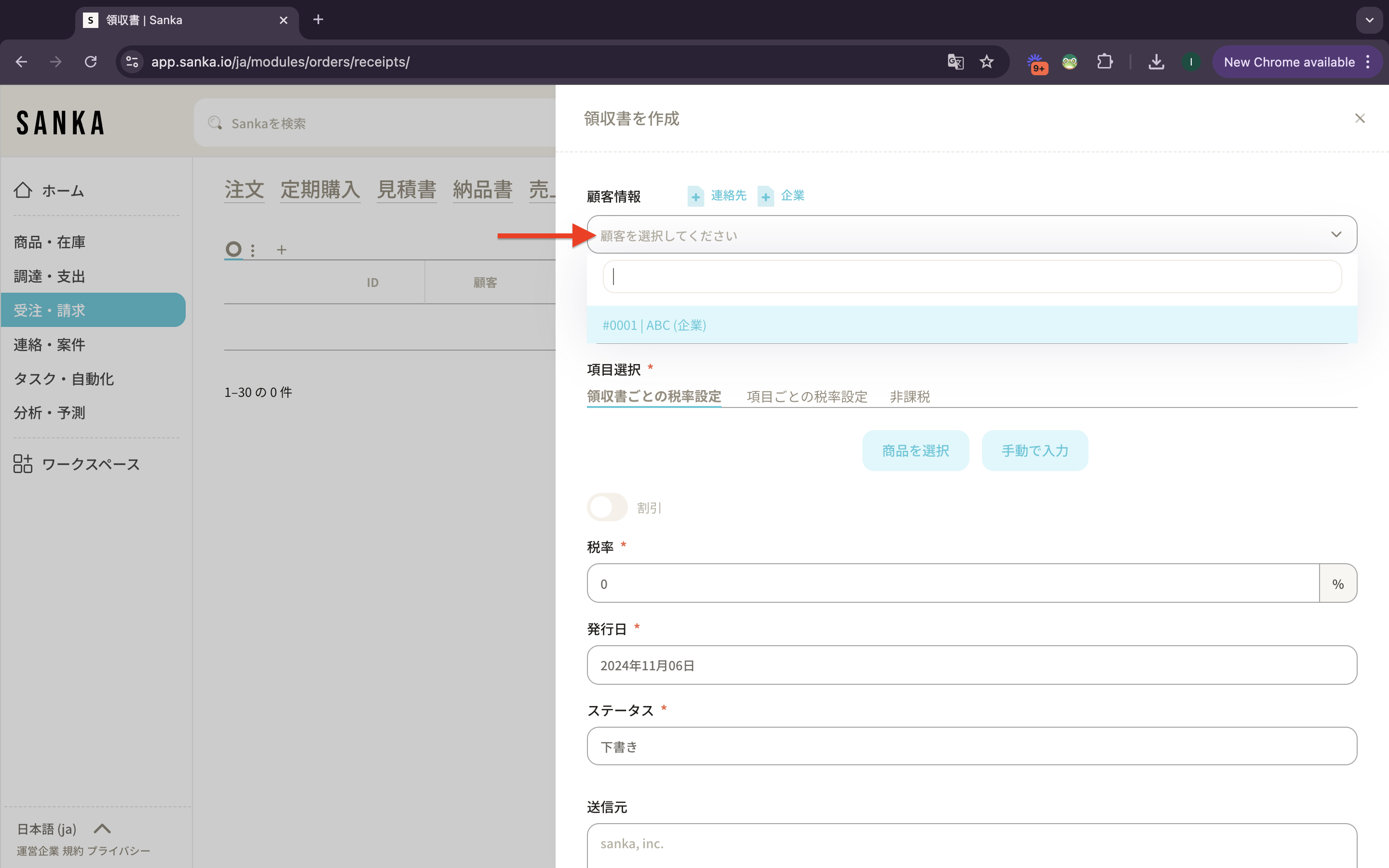Image resolution: width=1389 pixels, height=868 pixels.
Task: Open the 顧客を選択してください dropdown
Action: click(x=972, y=235)
